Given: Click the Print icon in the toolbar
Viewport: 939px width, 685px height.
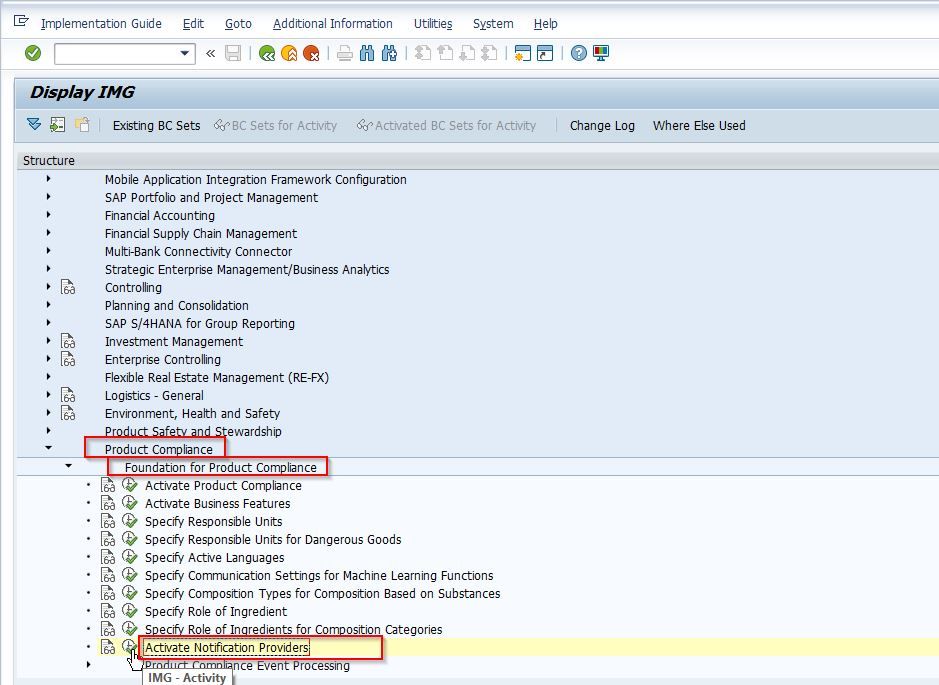Looking at the screenshot, I should click(x=344, y=54).
